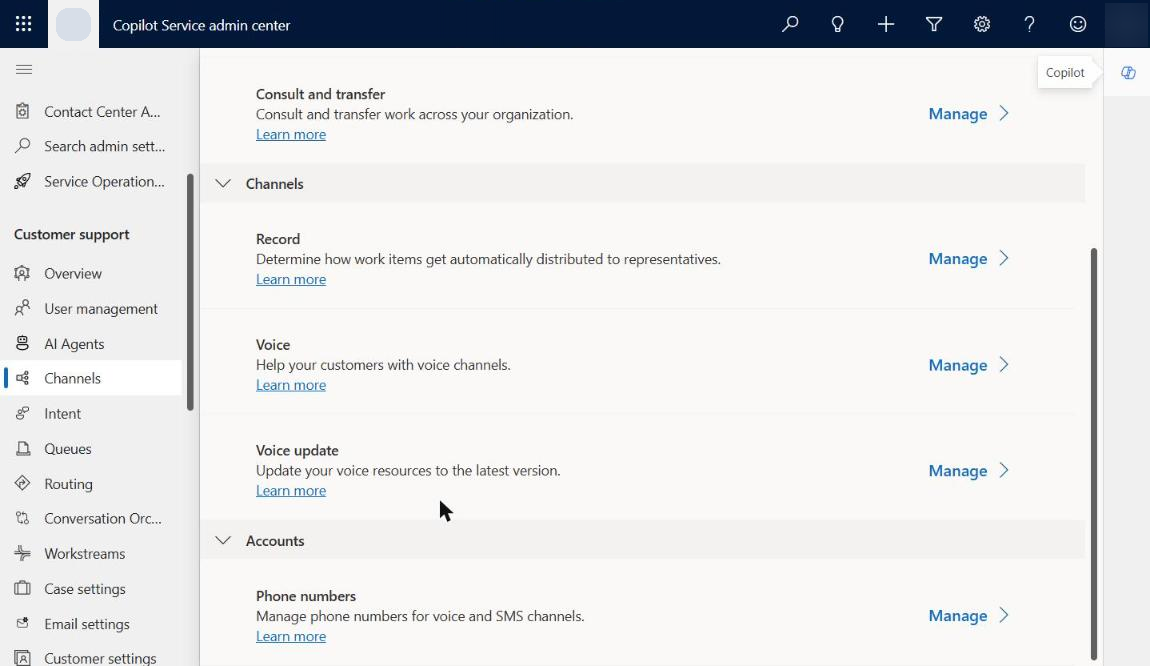
Task: Click the Voice update heading text
Action: click(x=297, y=450)
